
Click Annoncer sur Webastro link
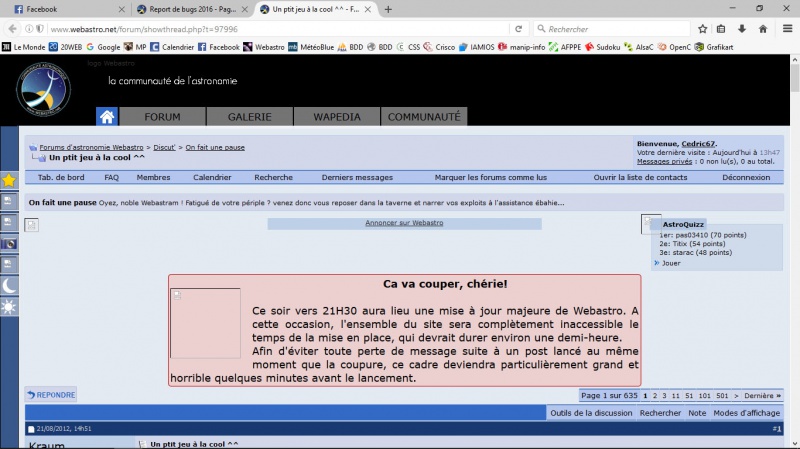click(404, 223)
